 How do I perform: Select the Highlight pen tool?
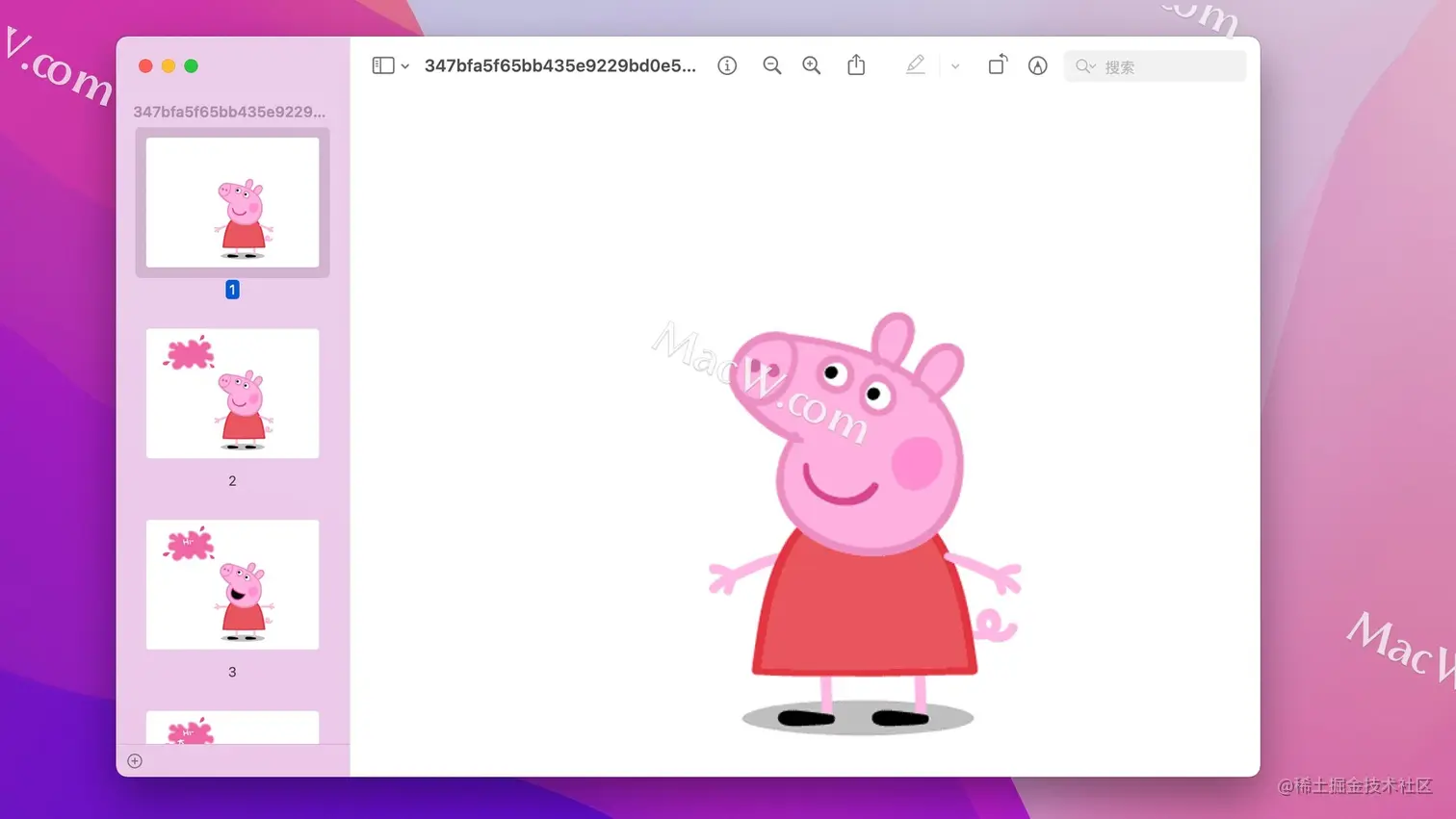click(x=916, y=64)
